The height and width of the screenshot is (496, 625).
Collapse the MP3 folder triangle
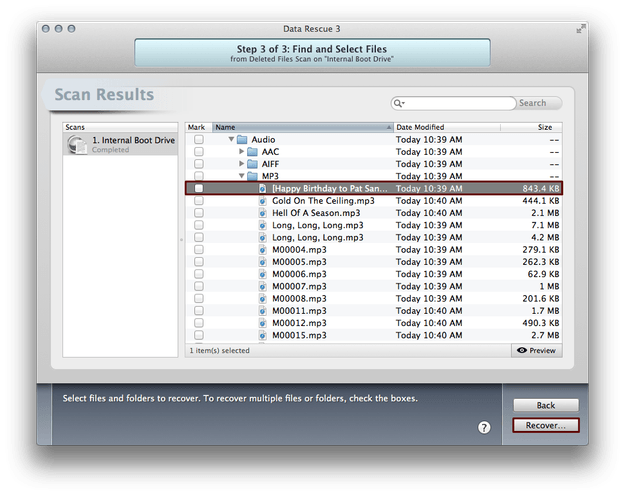(242, 176)
